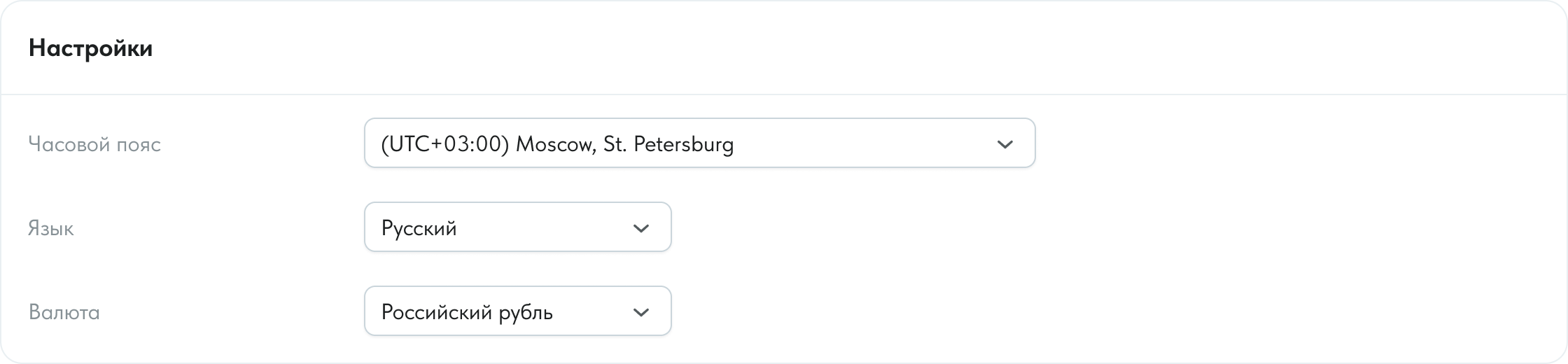
Task: Click the chevron arrow beside Русский
Action: click(x=640, y=228)
